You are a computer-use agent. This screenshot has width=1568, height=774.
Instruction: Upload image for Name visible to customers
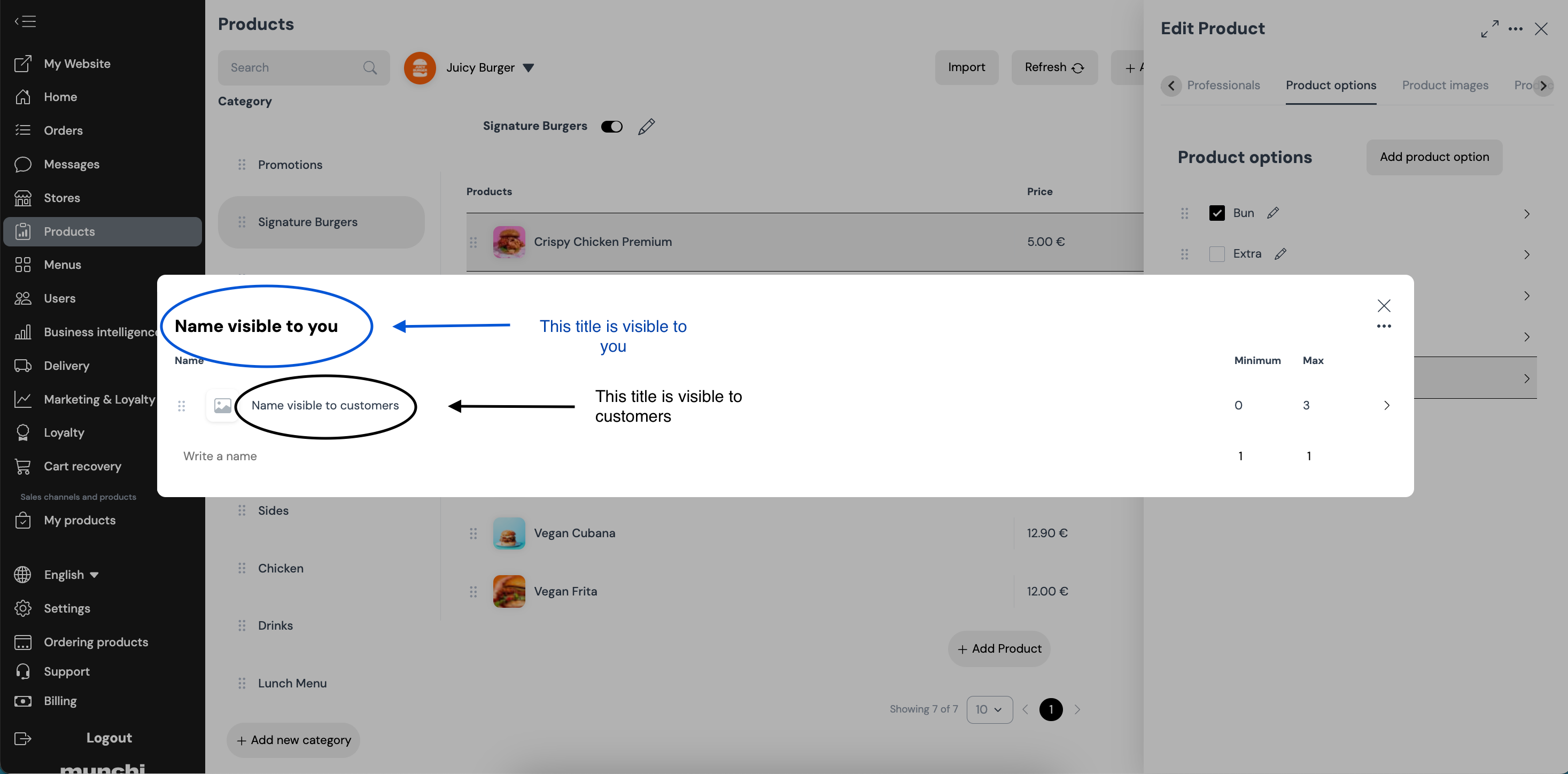222,405
